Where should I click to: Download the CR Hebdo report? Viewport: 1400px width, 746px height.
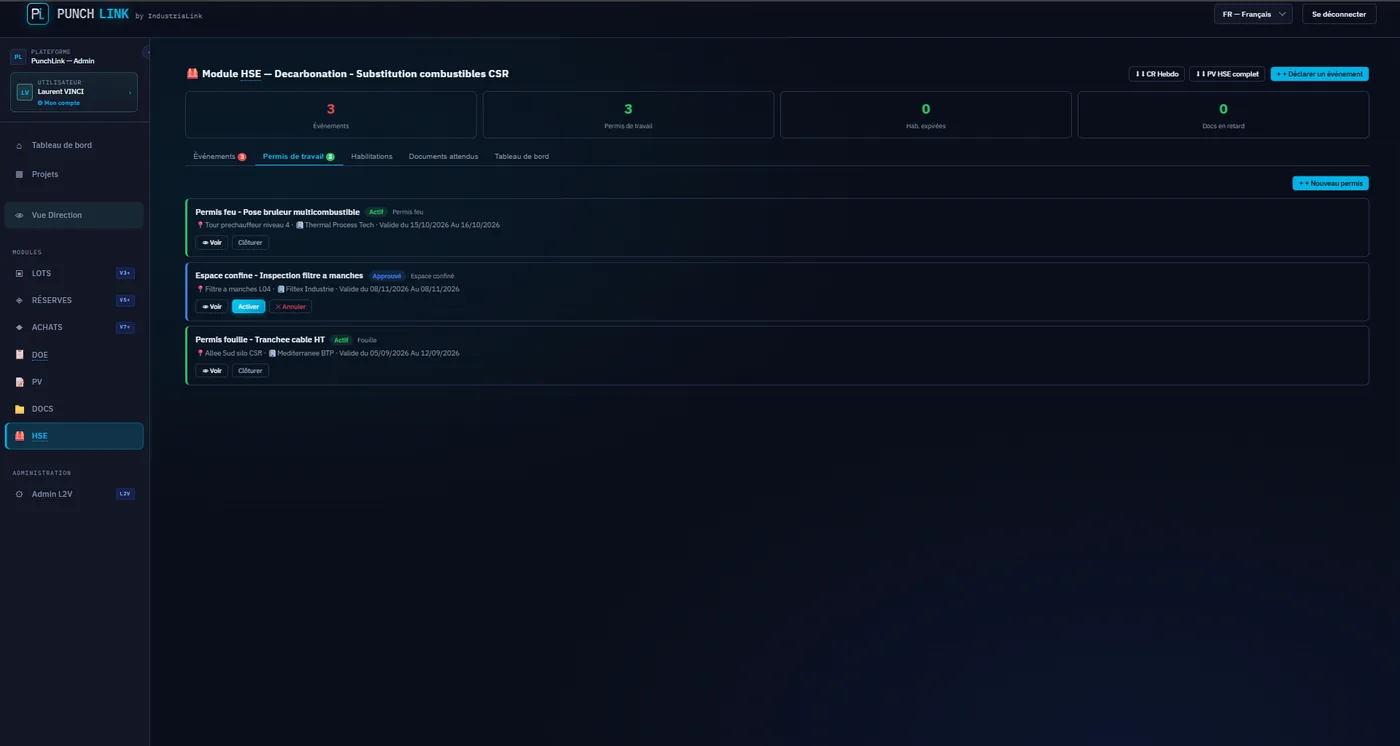(x=1157, y=74)
